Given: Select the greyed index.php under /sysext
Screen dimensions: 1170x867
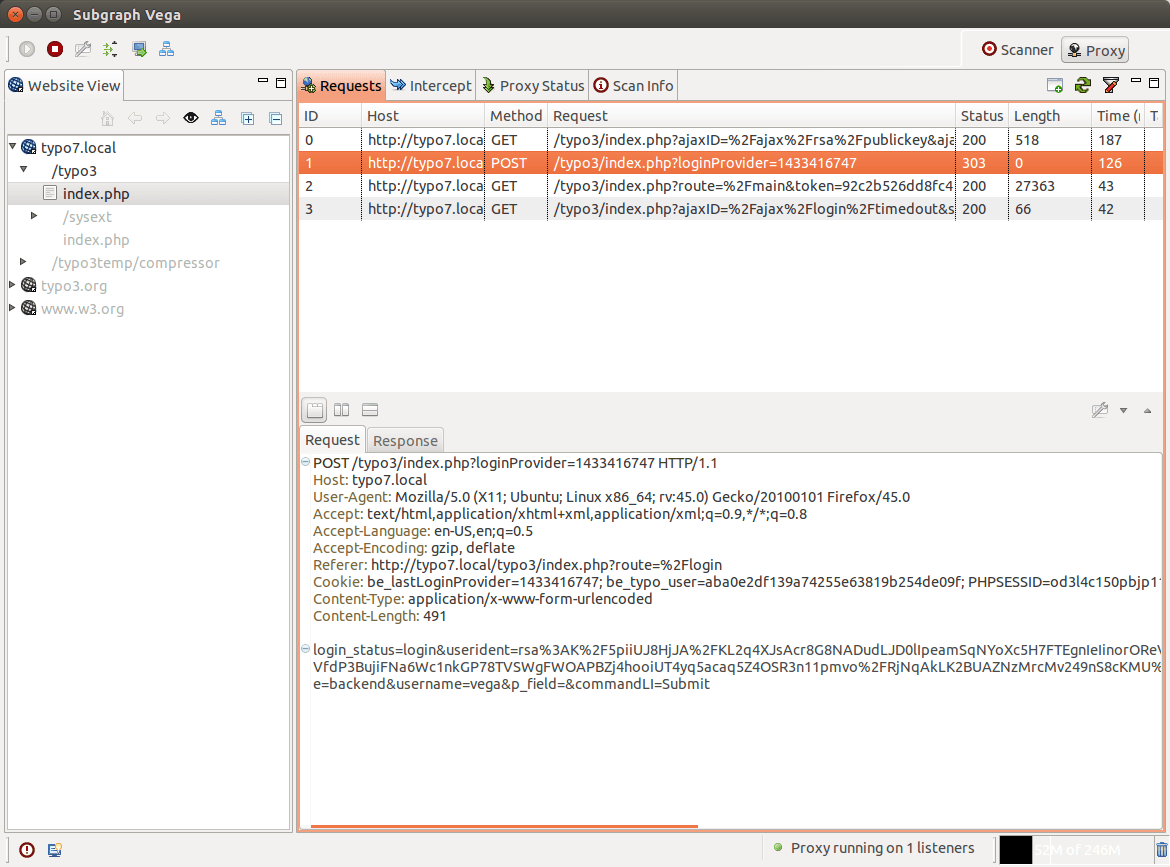Looking at the screenshot, I should [96, 240].
